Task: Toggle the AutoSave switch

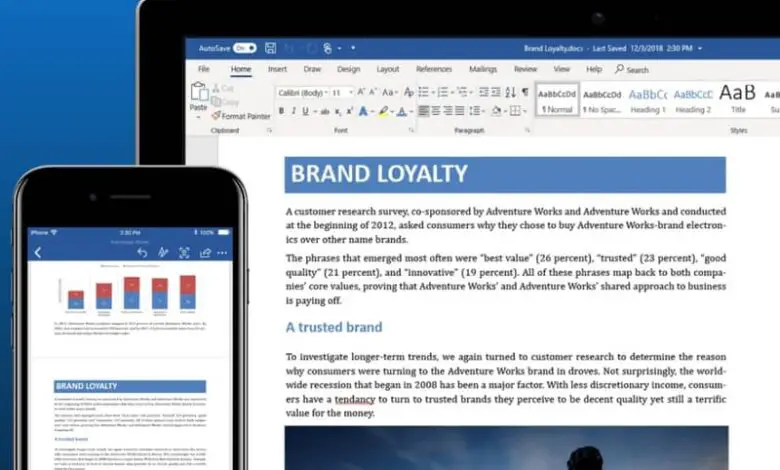Action: coord(245,48)
